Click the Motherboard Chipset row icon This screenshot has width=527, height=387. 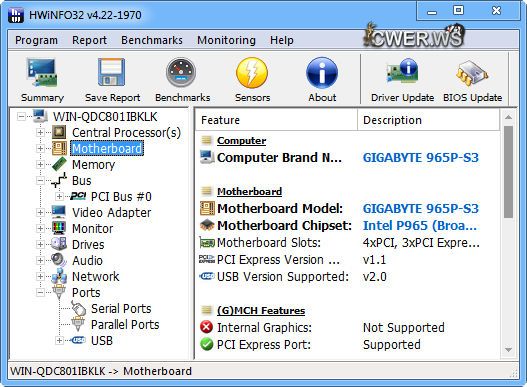click(x=207, y=225)
